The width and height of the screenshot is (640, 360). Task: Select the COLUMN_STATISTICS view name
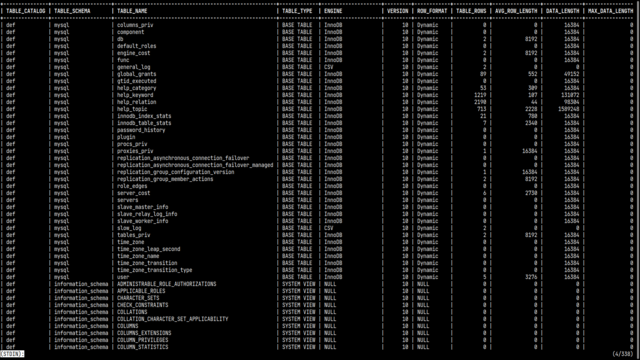tap(142, 347)
